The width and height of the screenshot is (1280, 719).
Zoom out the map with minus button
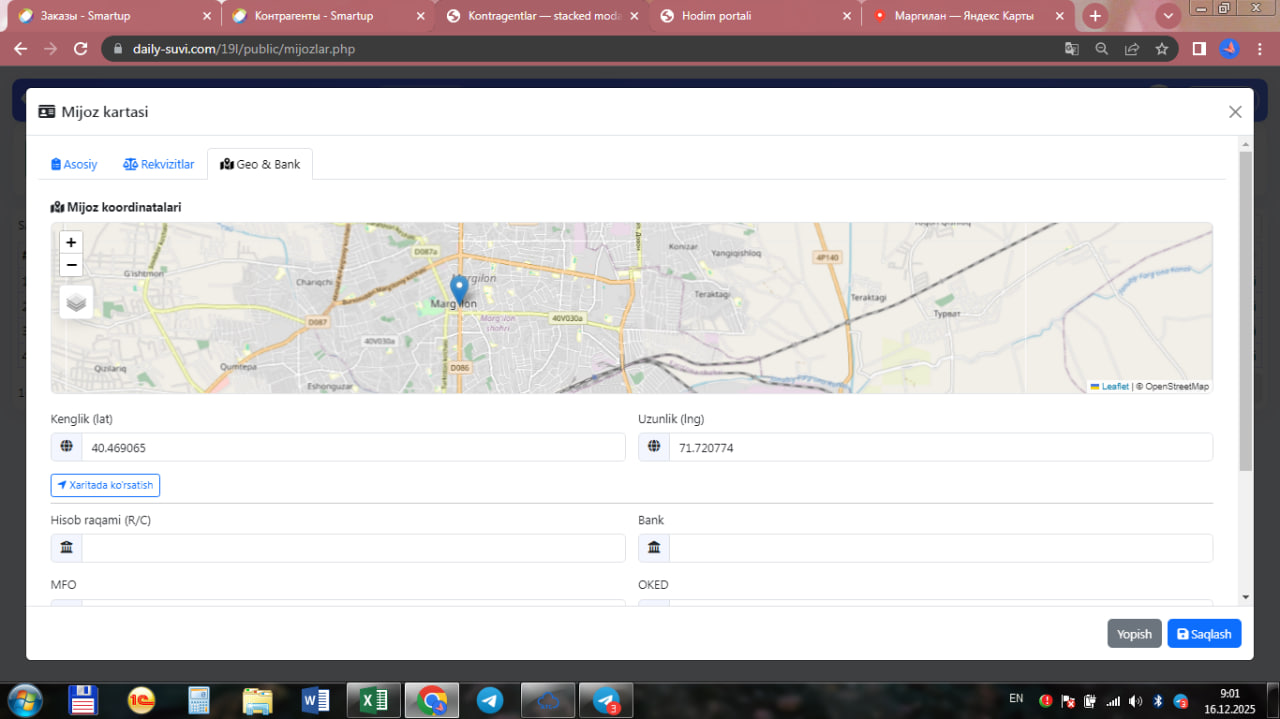71,265
